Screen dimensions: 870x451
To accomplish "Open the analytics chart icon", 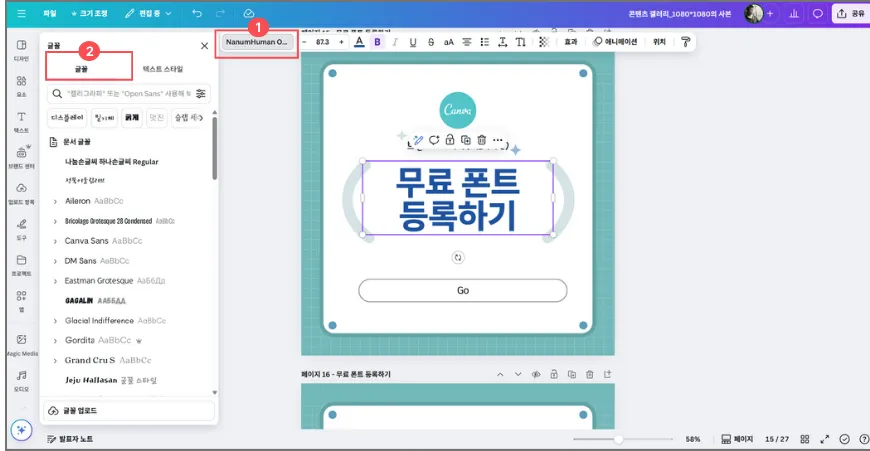I will [x=794, y=14].
